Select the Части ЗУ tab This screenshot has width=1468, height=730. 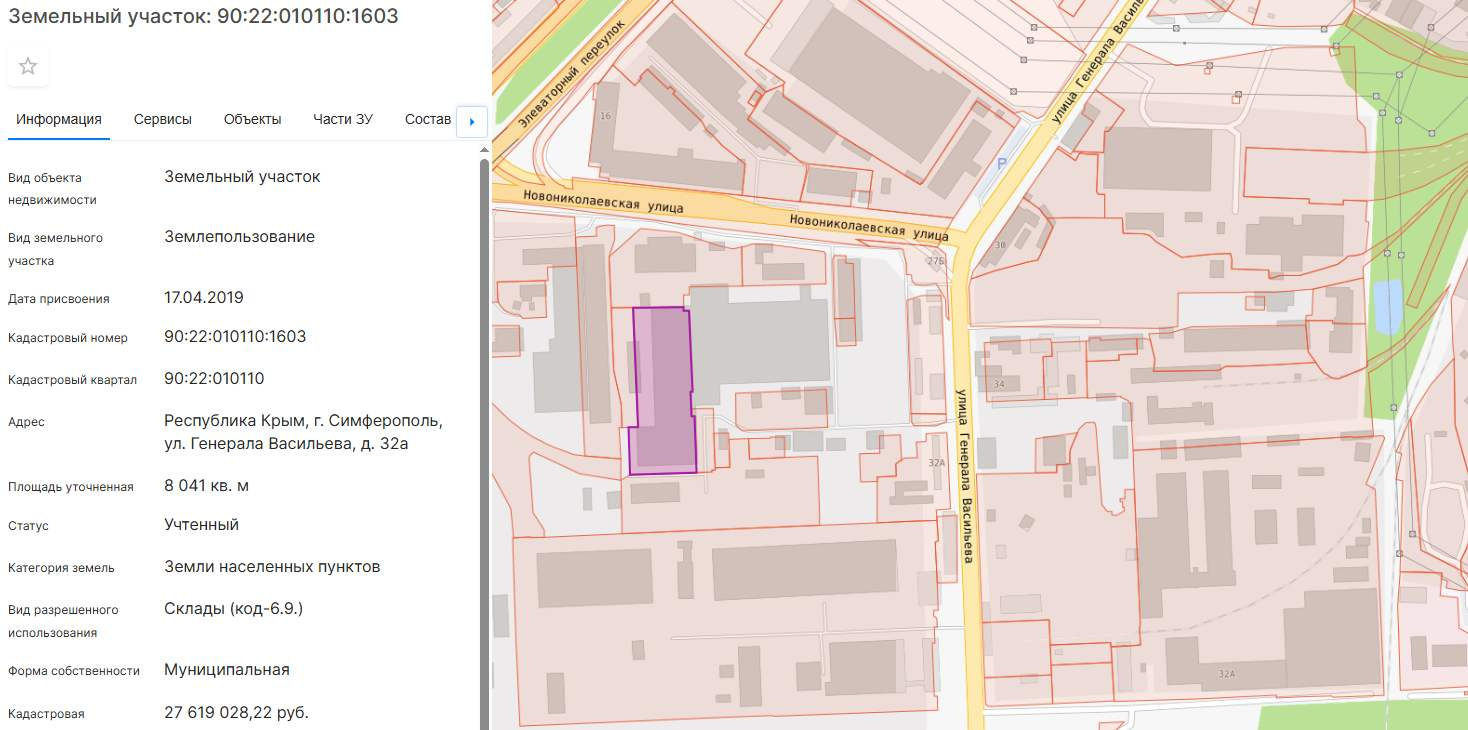343,119
